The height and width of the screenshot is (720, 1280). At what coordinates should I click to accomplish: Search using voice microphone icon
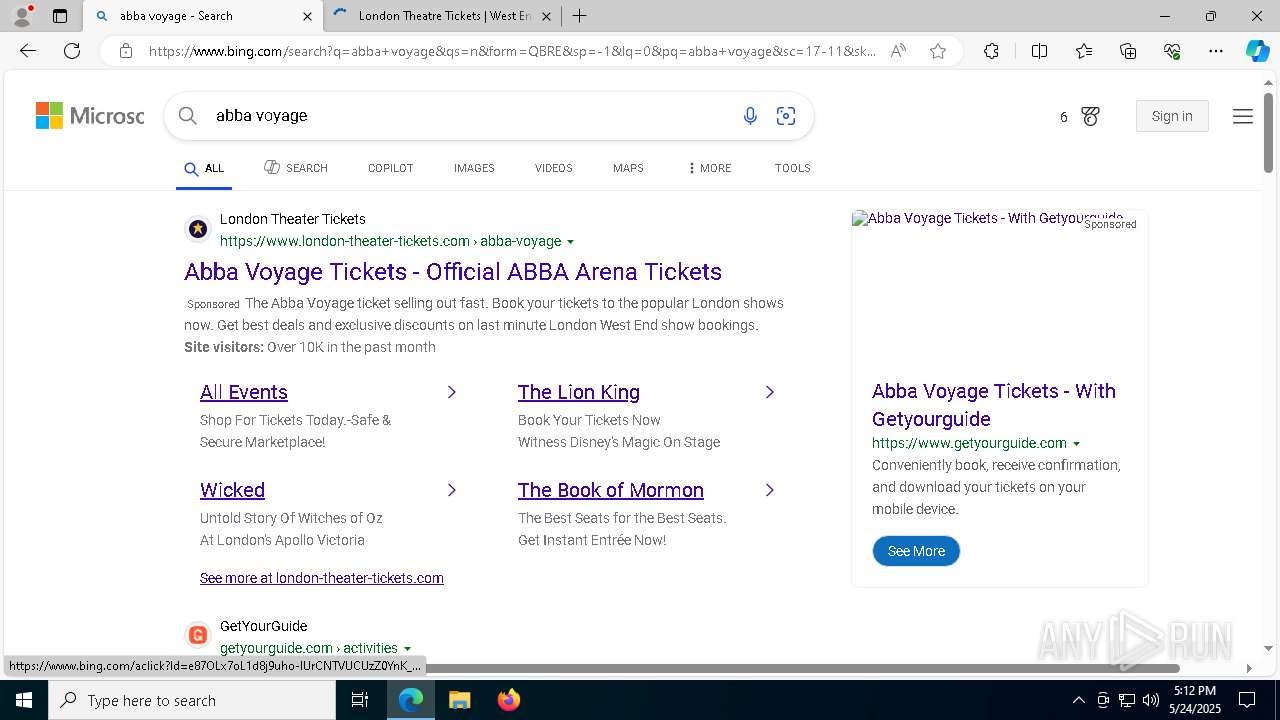coord(750,116)
